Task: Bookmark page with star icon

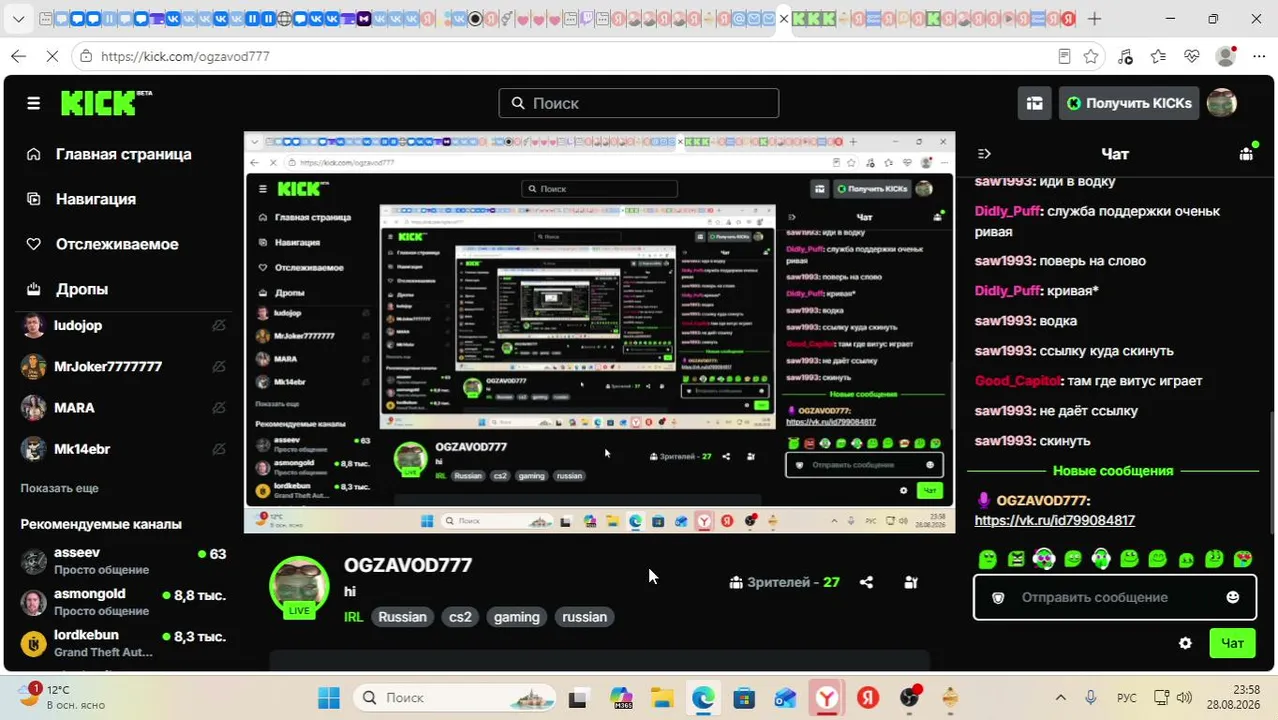Action: tap(1091, 57)
